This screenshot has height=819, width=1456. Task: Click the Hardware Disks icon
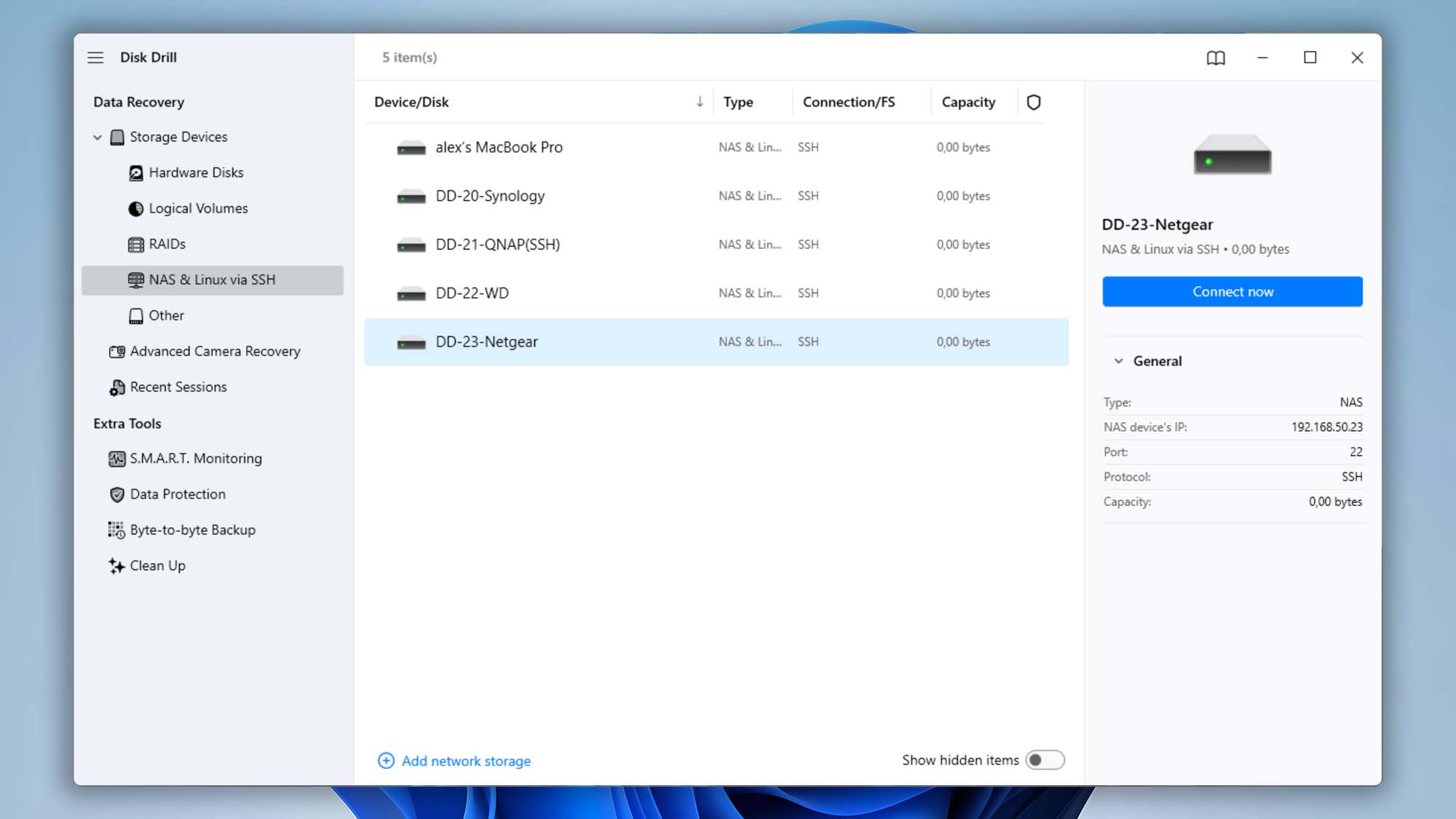pyautogui.click(x=135, y=173)
